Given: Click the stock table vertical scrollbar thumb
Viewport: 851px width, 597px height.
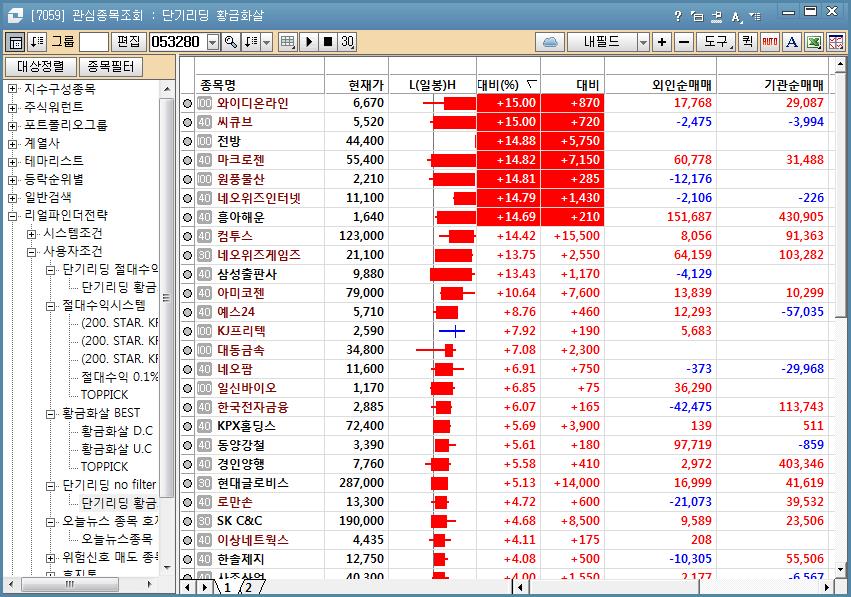Looking at the screenshot, I should tap(841, 195).
